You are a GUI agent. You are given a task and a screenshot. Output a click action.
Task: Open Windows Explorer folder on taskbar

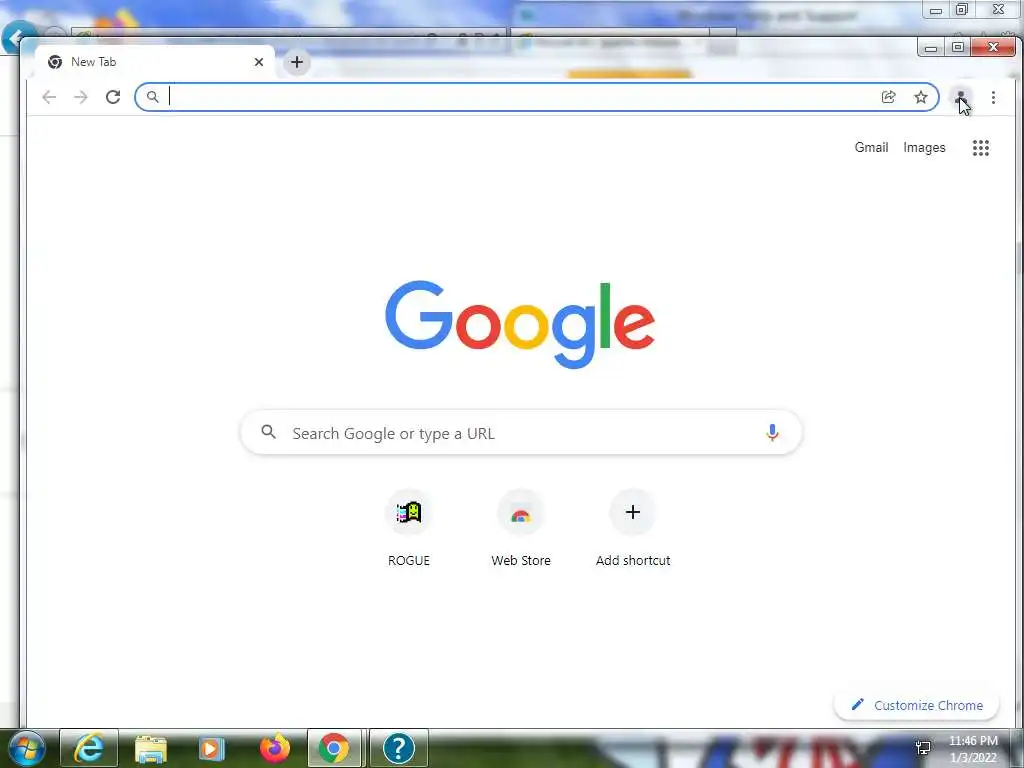click(x=151, y=748)
